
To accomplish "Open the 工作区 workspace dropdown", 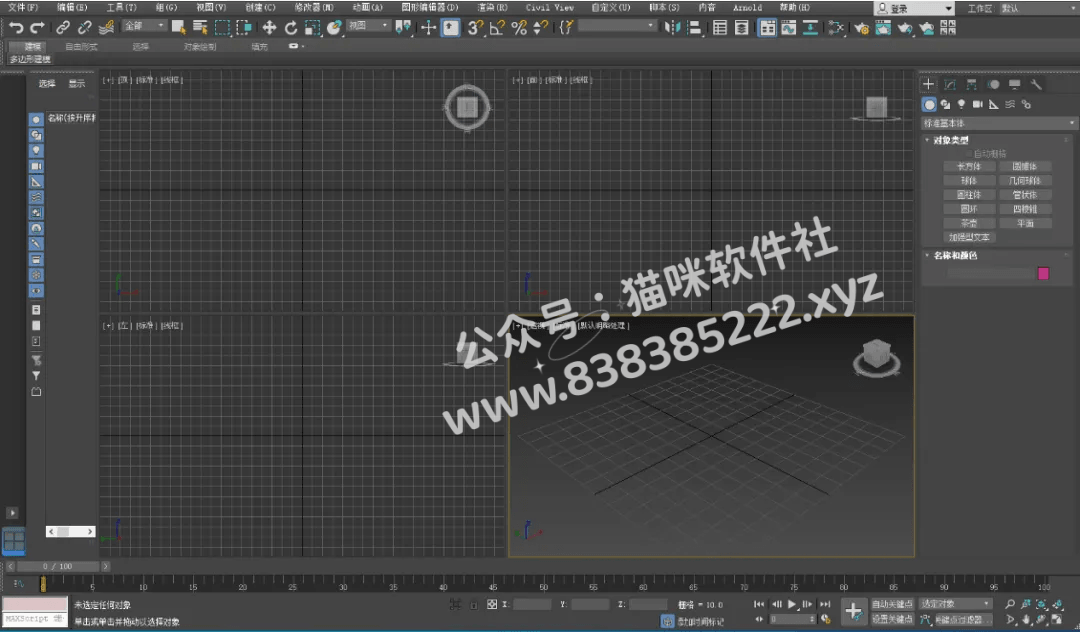I will (x=1038, y=8).
